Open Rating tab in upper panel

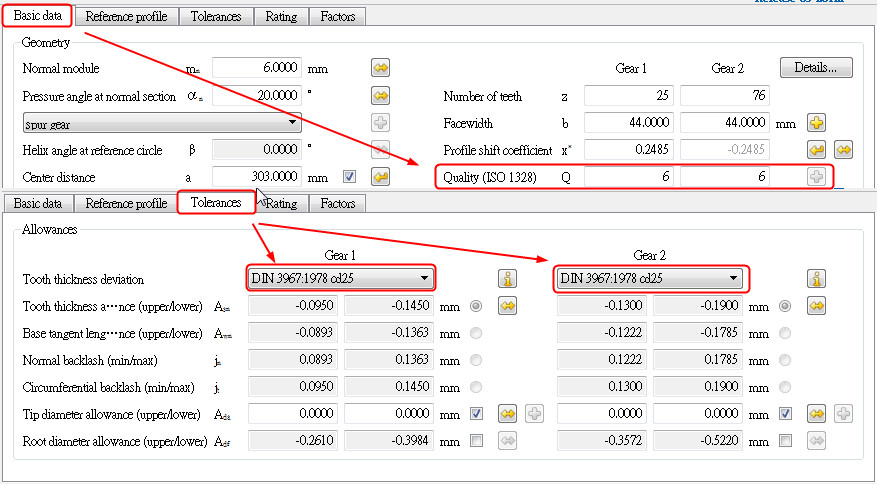(x=281, y=16)
